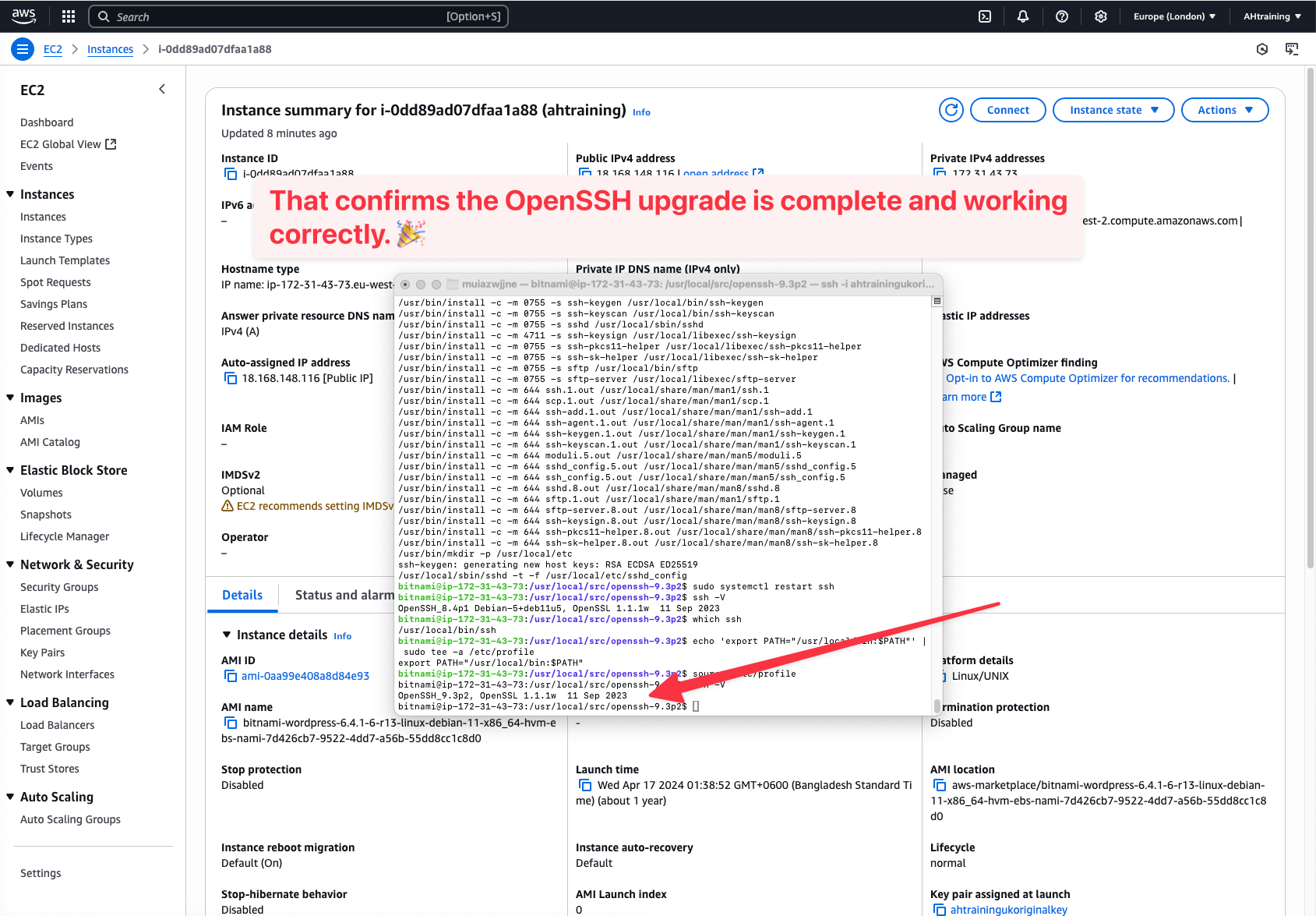Open Dashboard in the sidebar
This screenshot has width=1316, height=916.
click(x=47, y=122)
